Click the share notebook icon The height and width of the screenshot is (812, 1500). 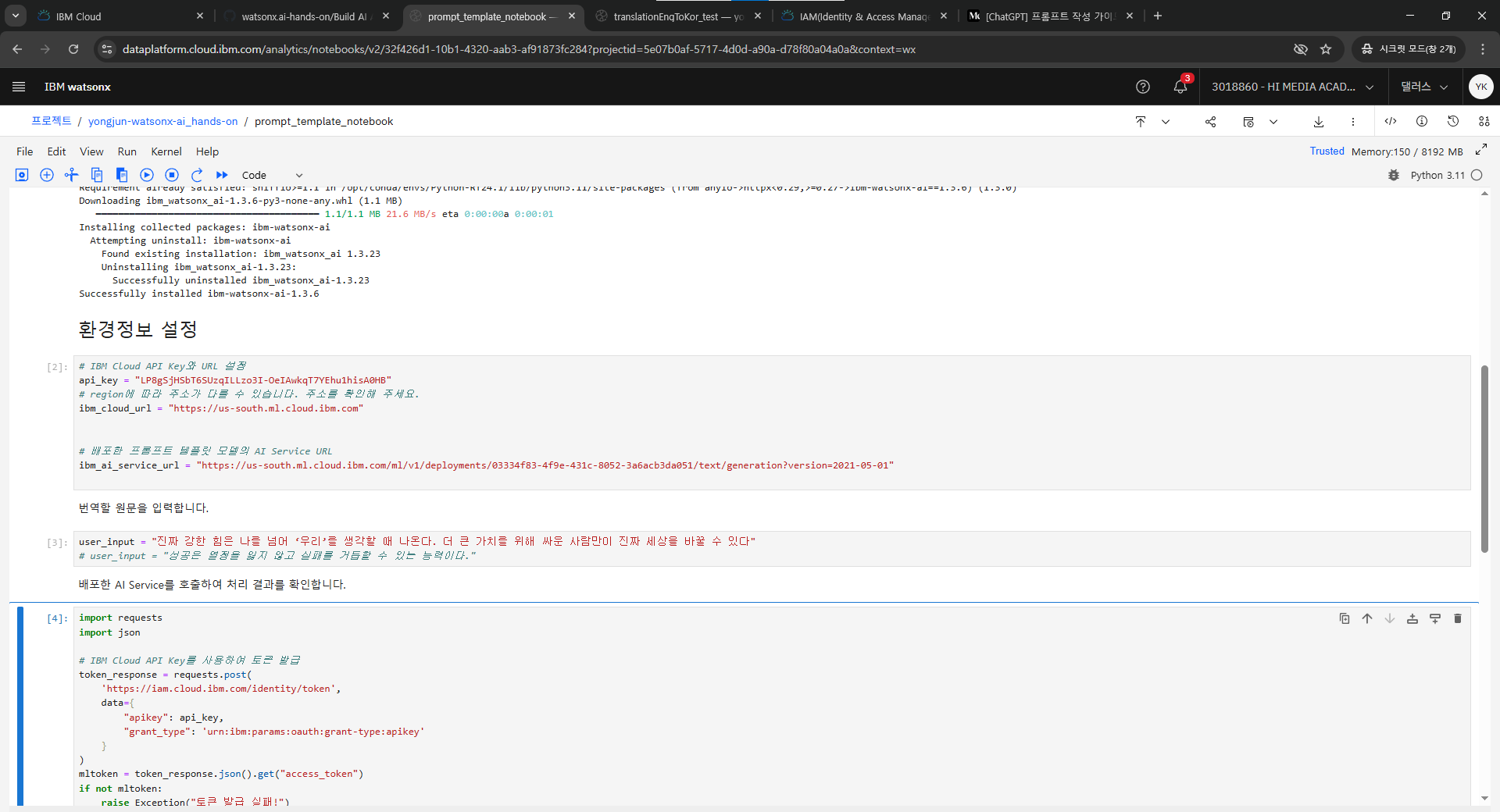(x=1210, y=122)
